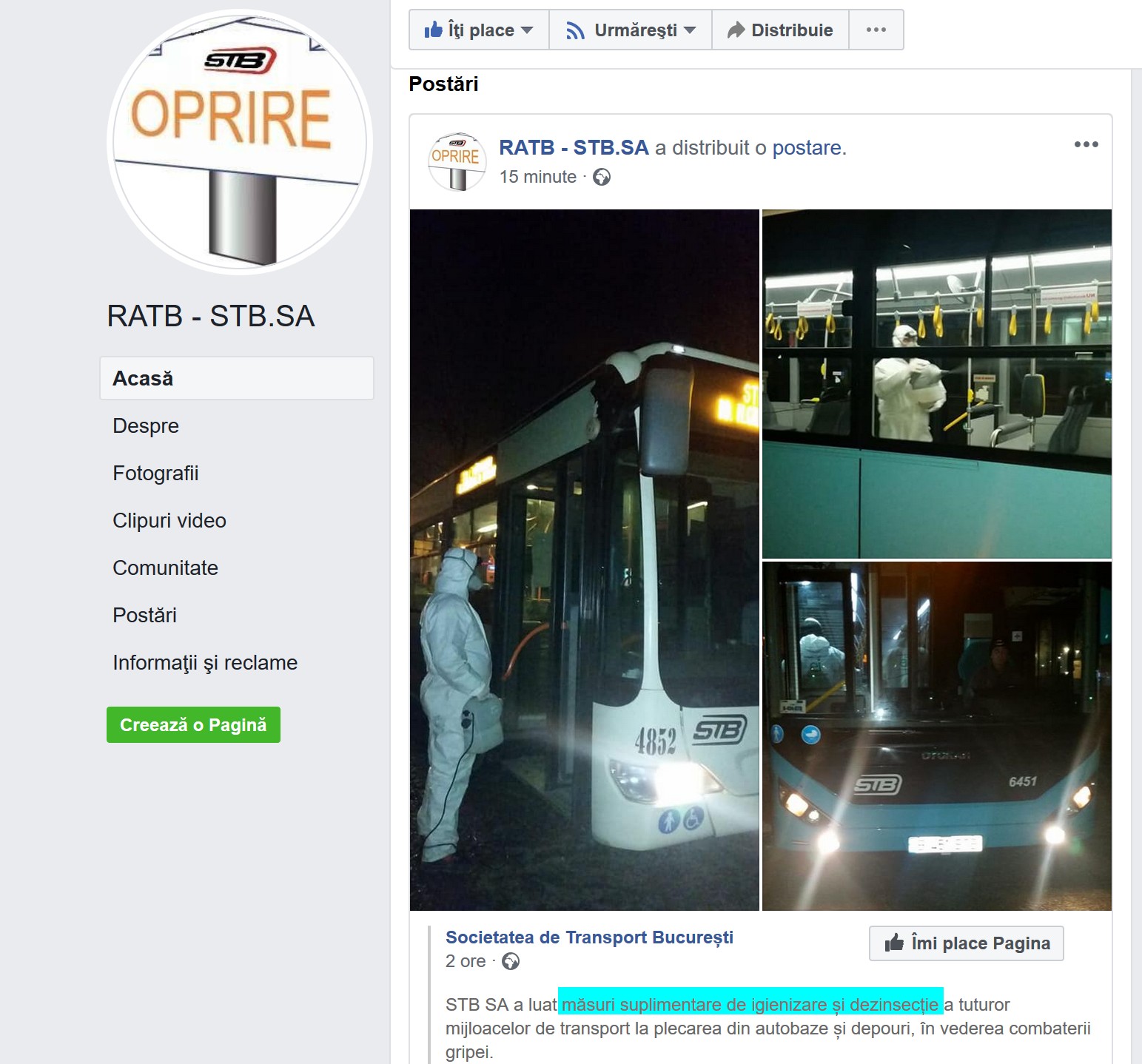The image size is (1142, 1064).
Task: Open the Clipuri video section
Action: (169, 520)
